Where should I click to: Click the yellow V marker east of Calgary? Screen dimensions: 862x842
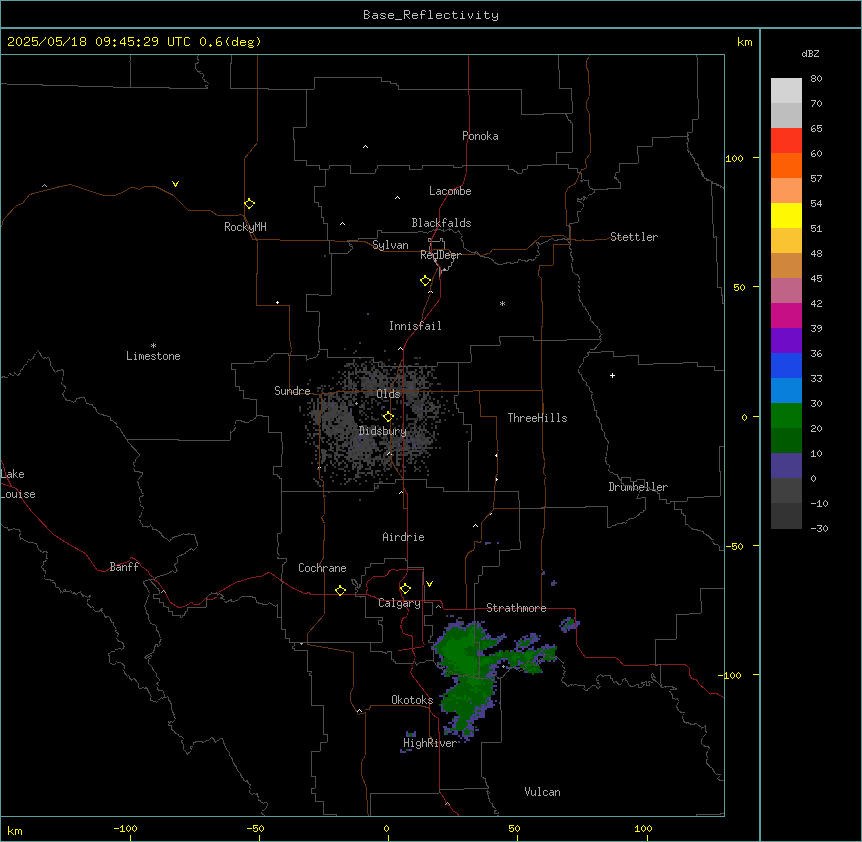[x=429, y=584]
